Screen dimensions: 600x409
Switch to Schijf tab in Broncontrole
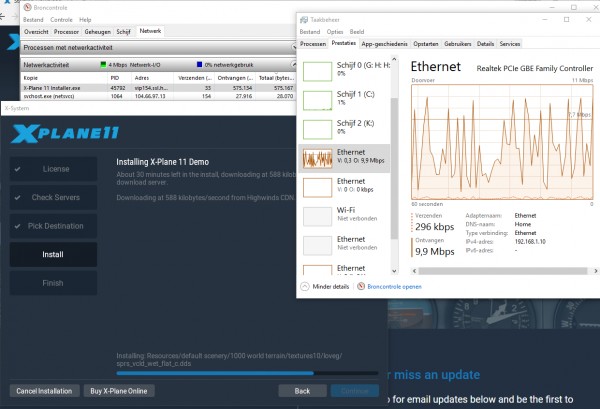(123, 32)
